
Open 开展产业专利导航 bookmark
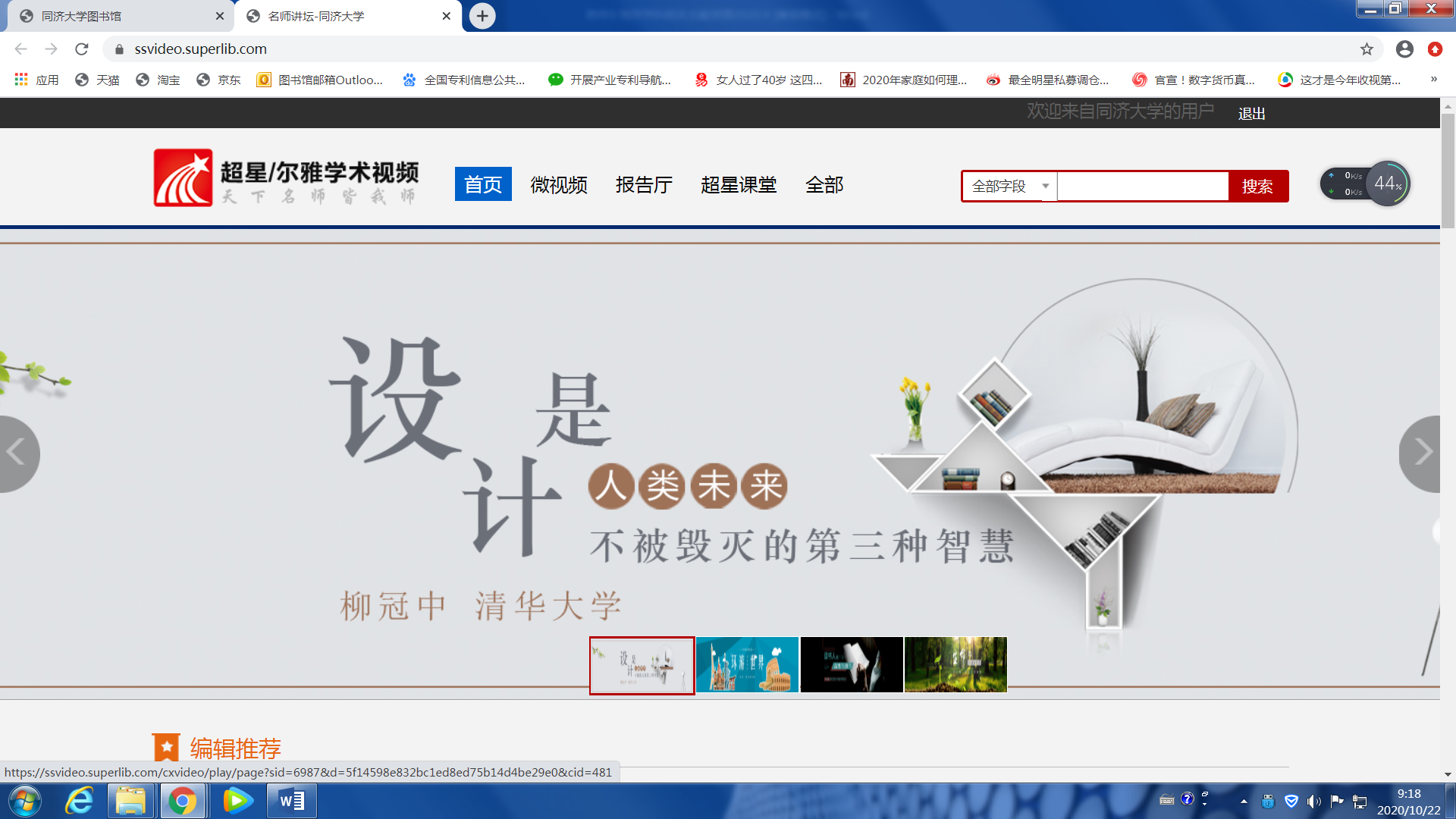610,80
